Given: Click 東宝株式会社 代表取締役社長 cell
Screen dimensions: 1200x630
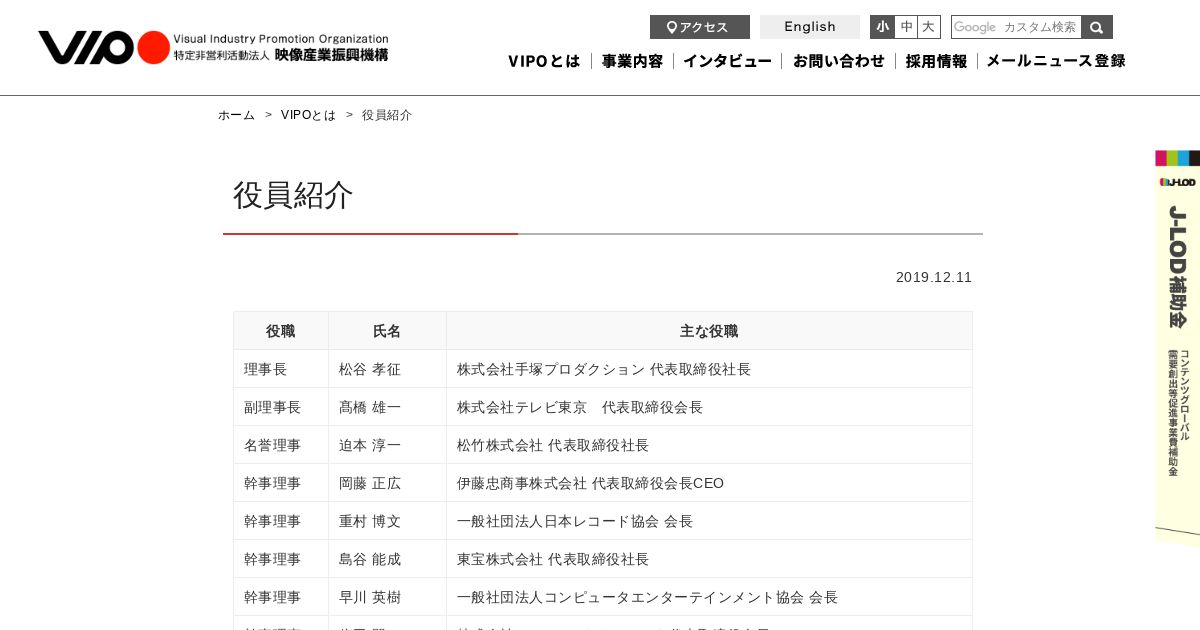Looking at the screenshot, I should tap(709, 559).
